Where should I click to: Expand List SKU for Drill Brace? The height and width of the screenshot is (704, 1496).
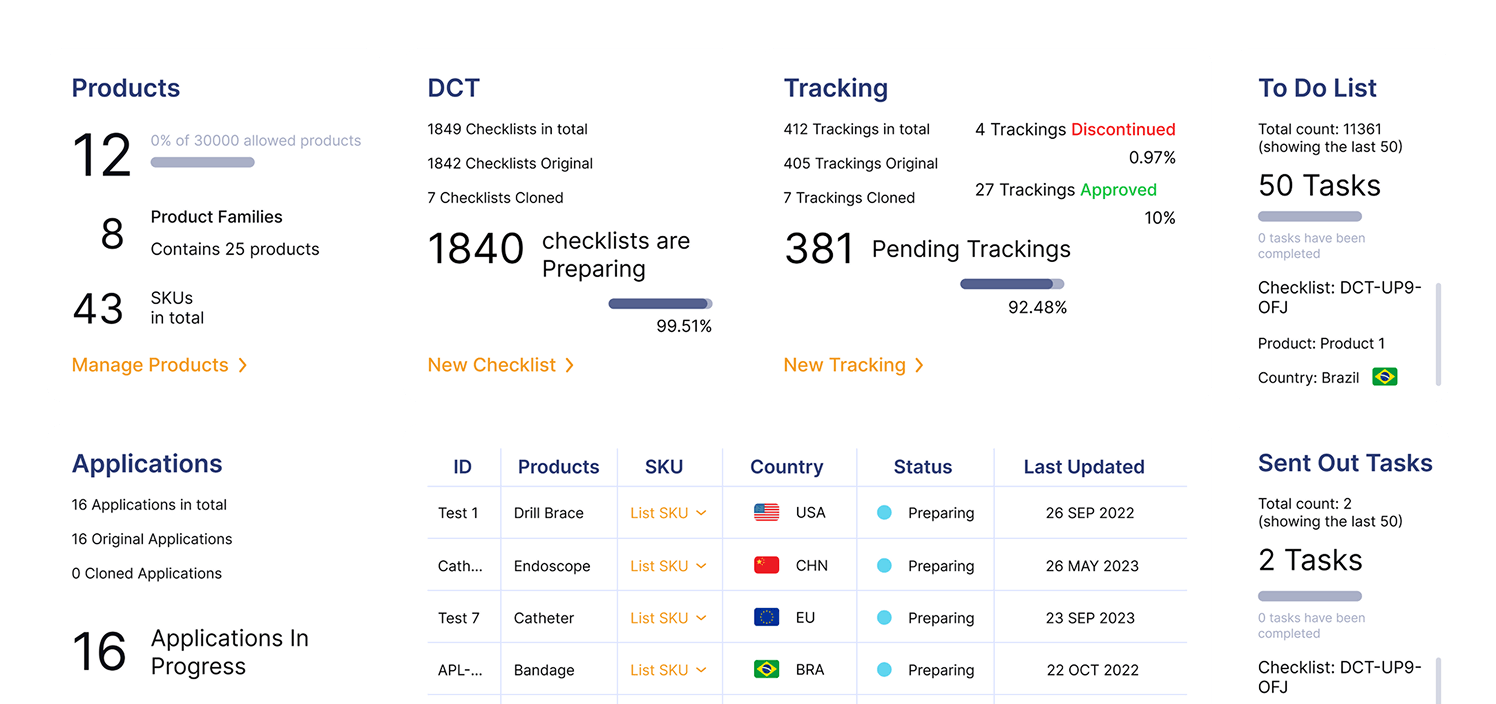point(668,513)
